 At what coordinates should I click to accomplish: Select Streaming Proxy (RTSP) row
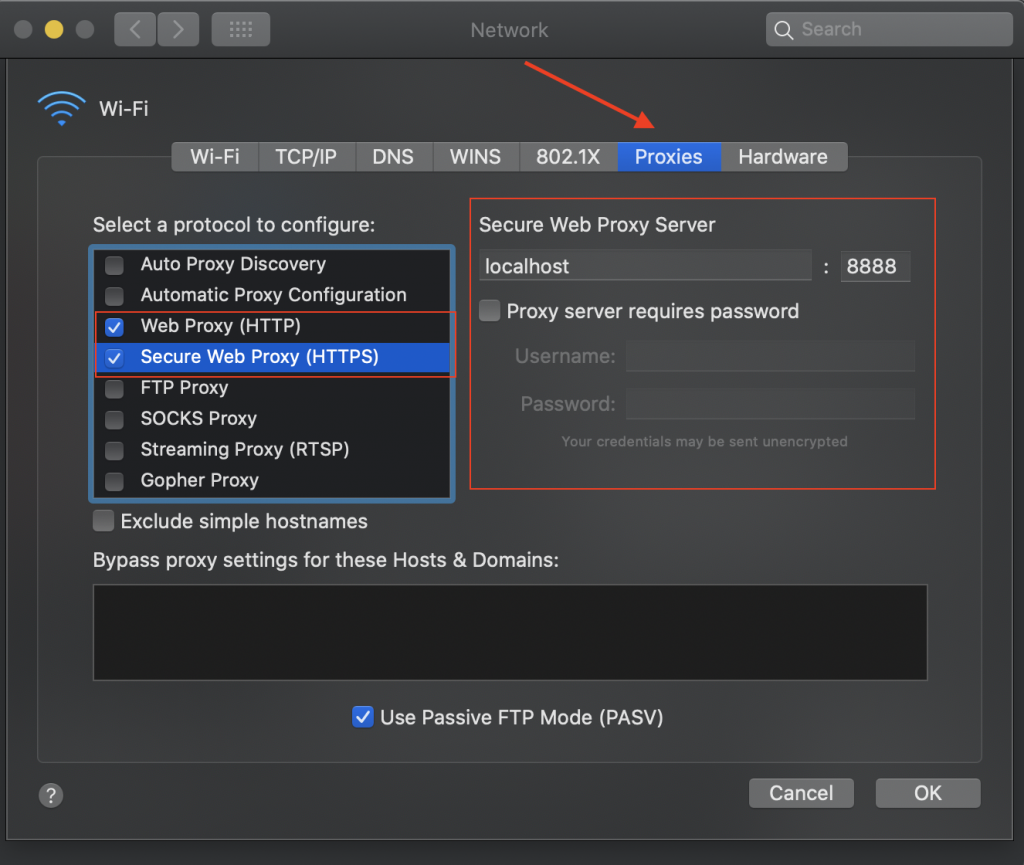(272, 450)
